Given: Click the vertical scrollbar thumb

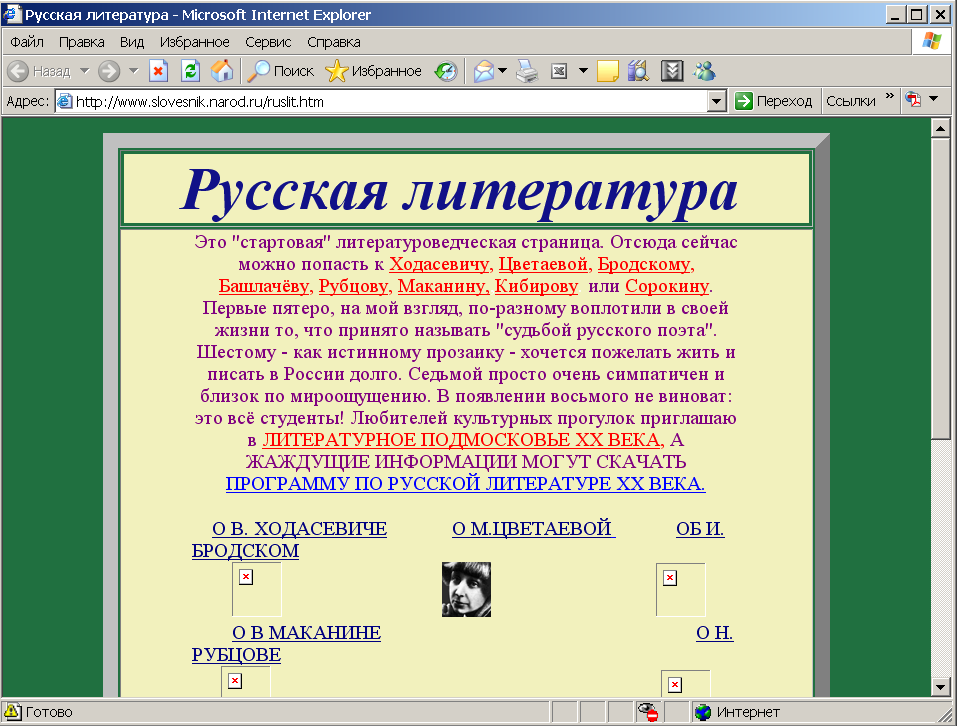Looking at the screenshot, I should (941, 288).
